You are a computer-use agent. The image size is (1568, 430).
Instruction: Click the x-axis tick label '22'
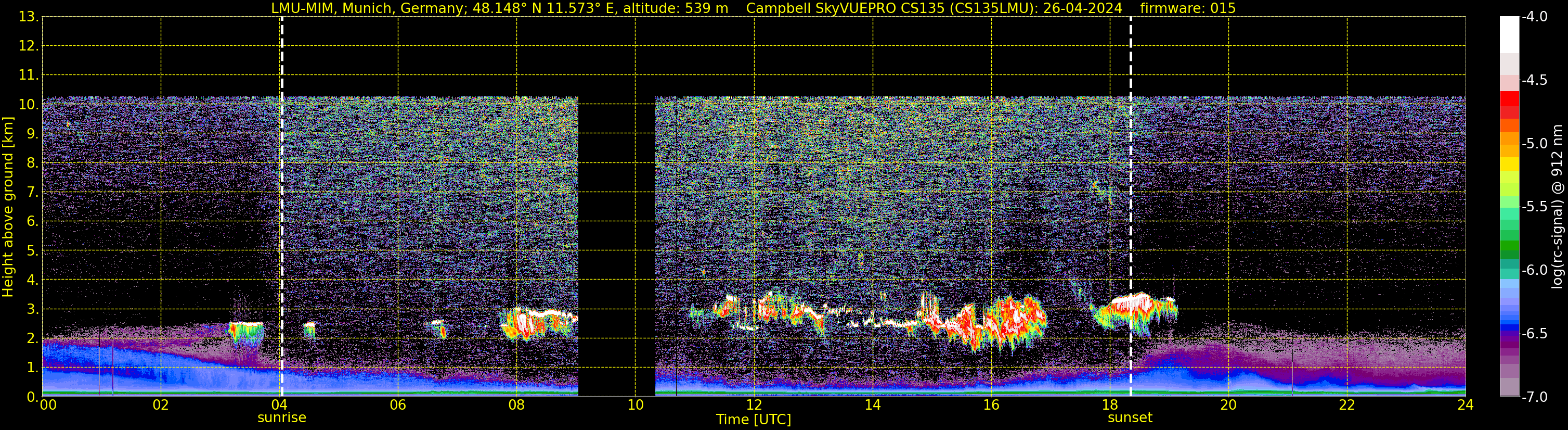(x=1347, y=405)
